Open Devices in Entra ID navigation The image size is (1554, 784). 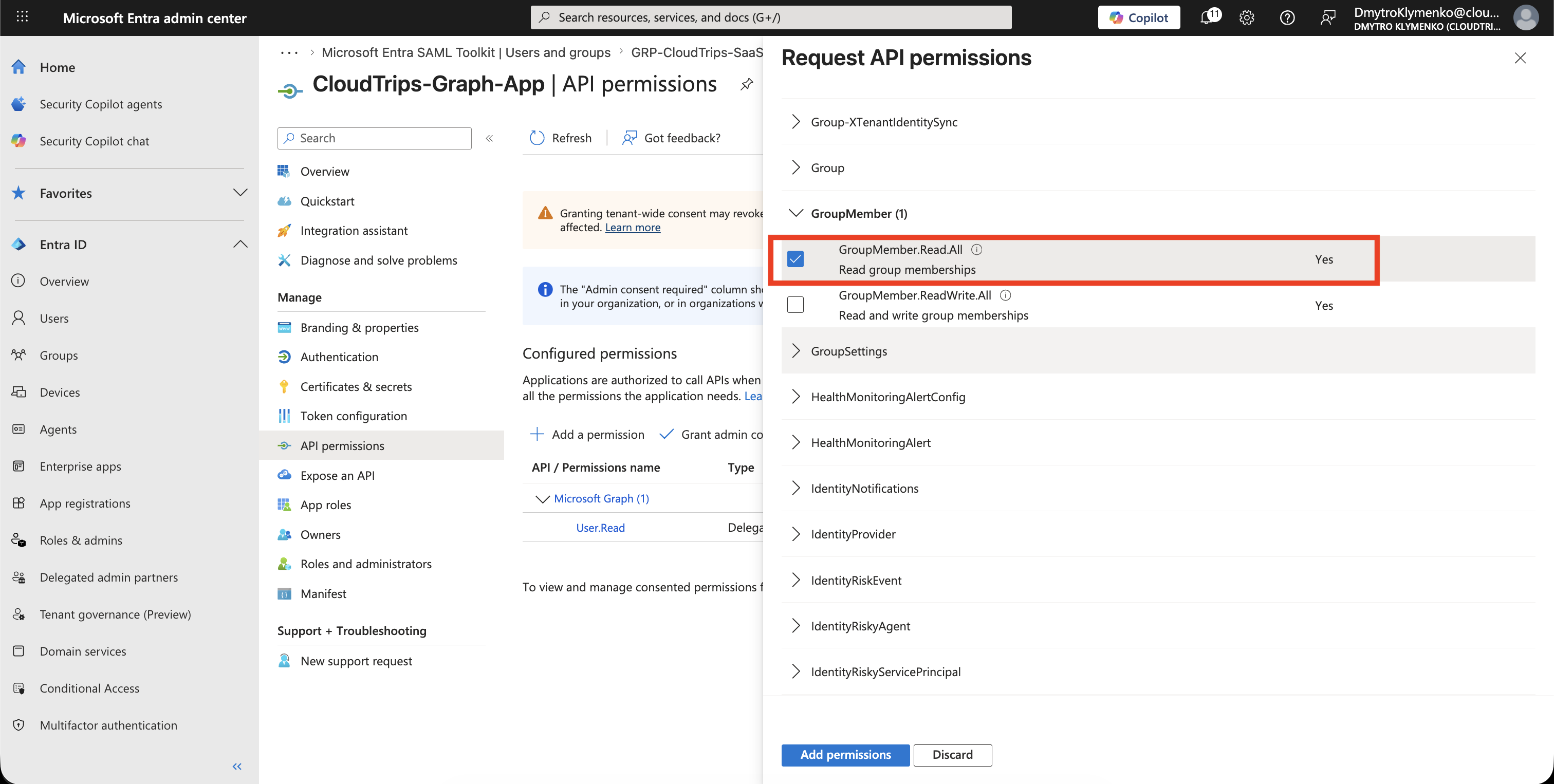[60, 392]
